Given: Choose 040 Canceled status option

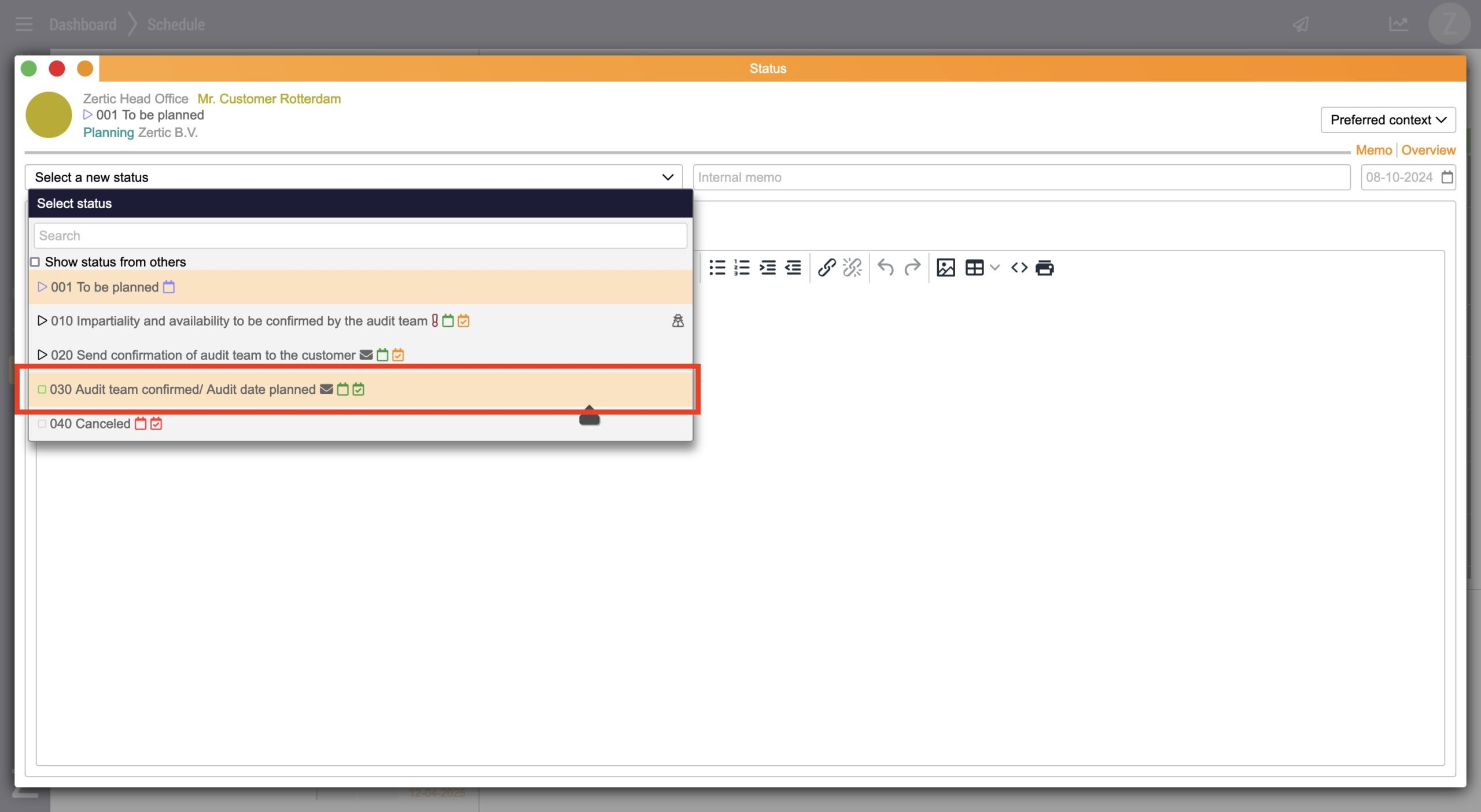Looking at the screenshot, I should pyautogui.click(x=90, y=423).
